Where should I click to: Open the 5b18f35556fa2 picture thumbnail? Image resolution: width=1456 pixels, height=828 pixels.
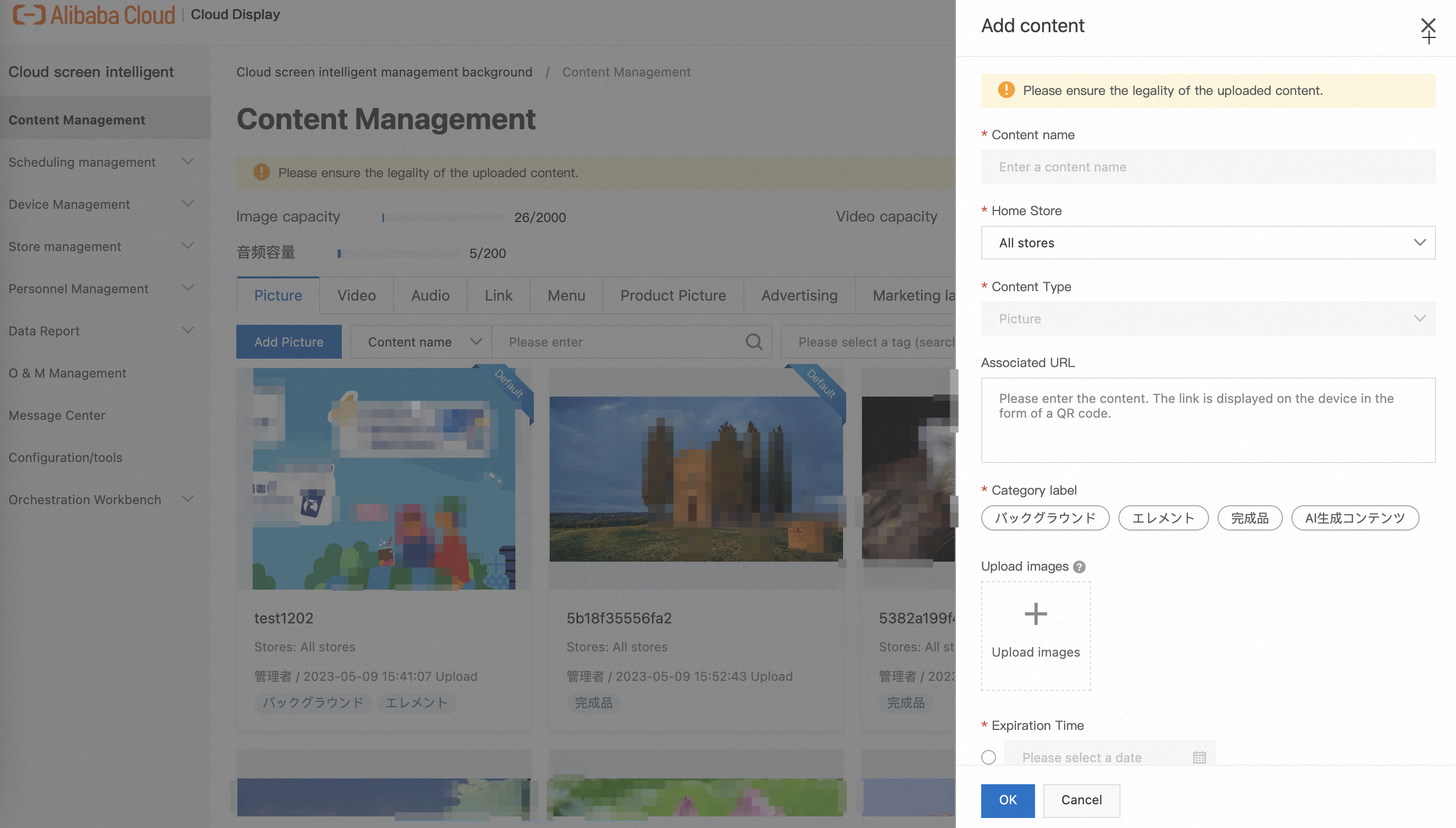[696, 479]
